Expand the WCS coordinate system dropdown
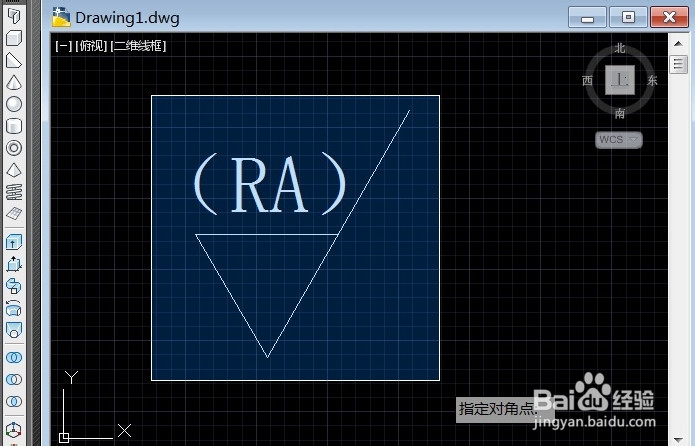The image size is (695, 446). (x=619, y=140)
